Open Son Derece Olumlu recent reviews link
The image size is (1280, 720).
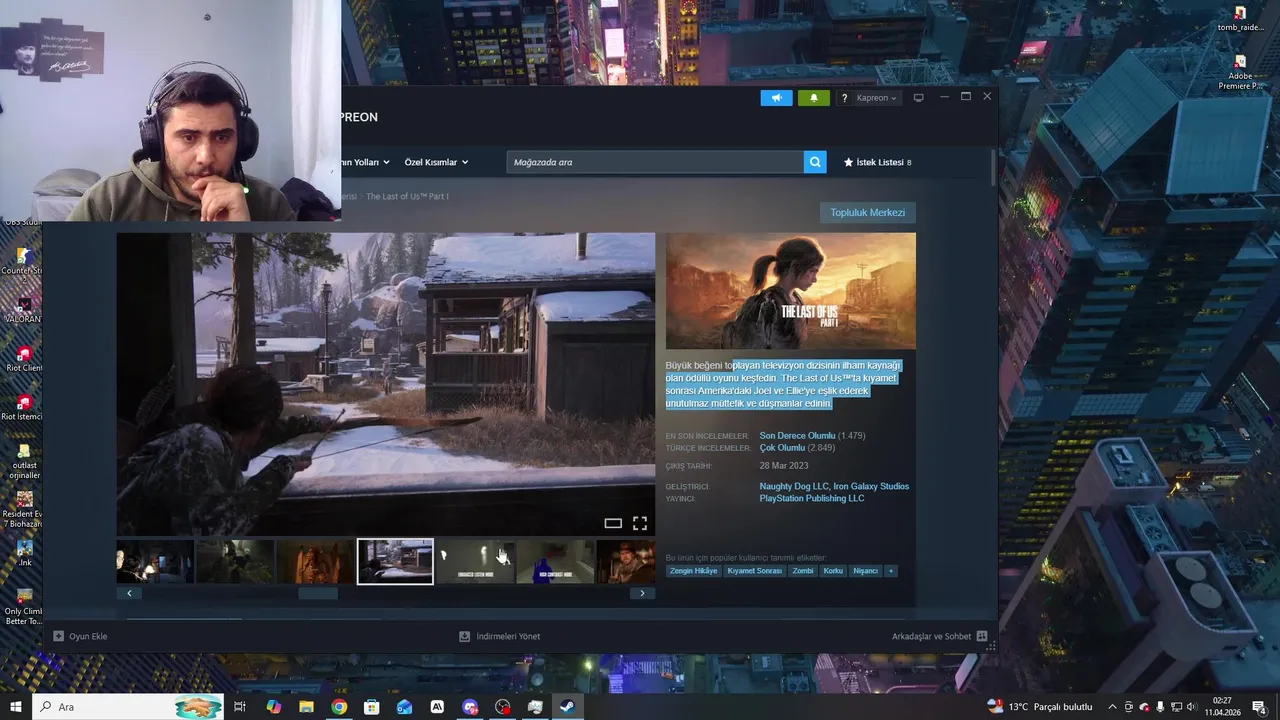(x=797, y=436)
